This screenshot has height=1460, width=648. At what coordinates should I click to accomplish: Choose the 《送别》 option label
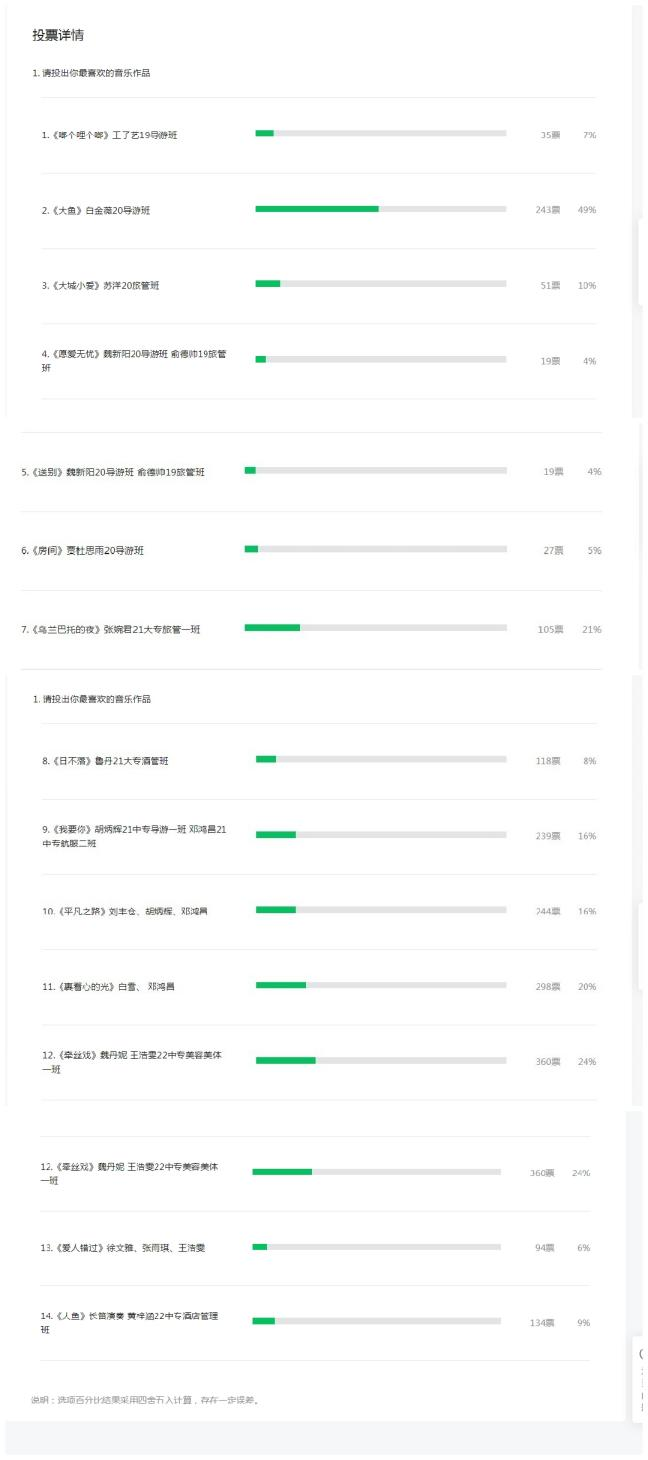coord(113,472)
